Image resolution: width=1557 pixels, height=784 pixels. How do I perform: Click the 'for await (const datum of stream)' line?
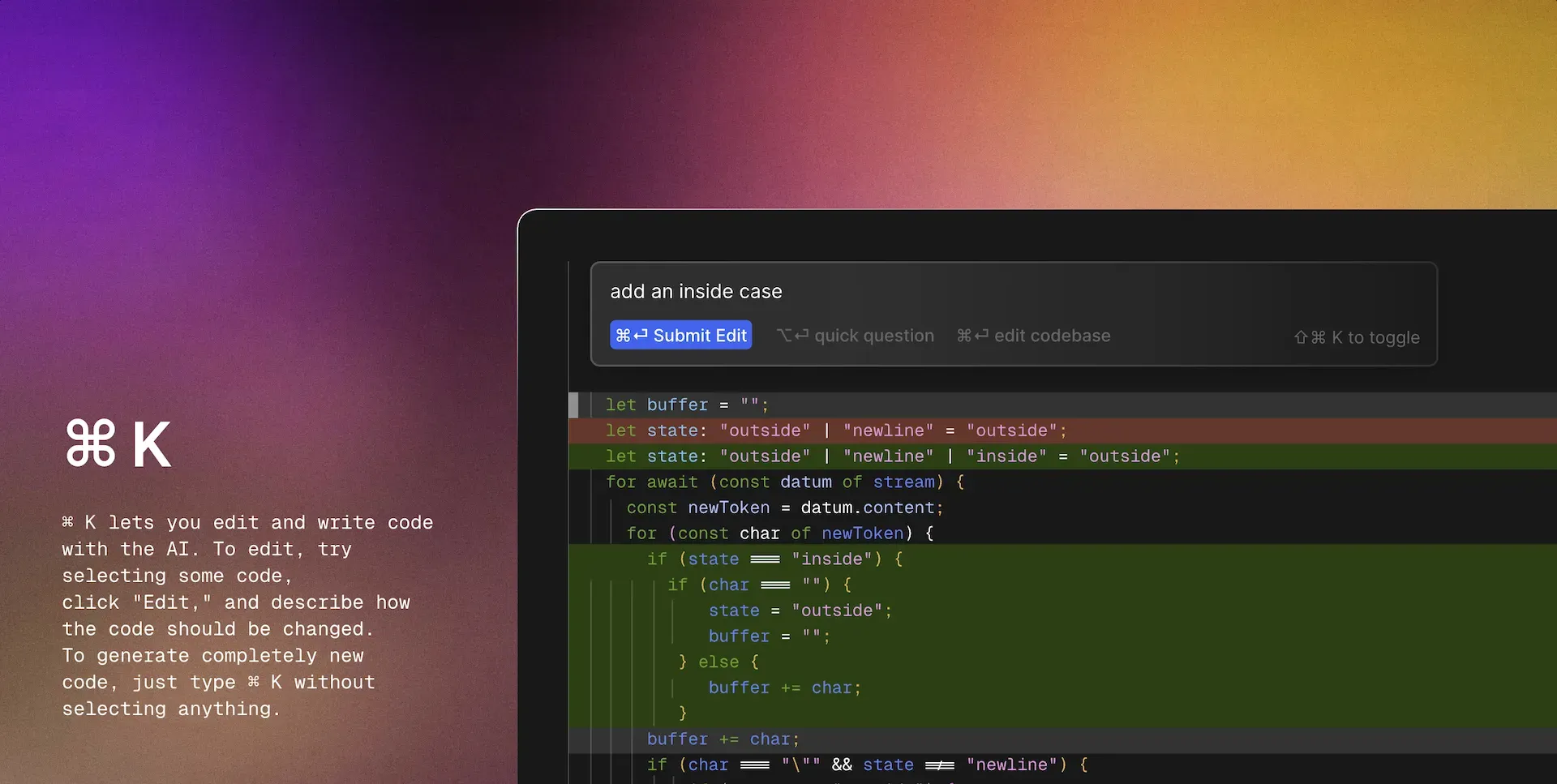click(x=785, y=482)
